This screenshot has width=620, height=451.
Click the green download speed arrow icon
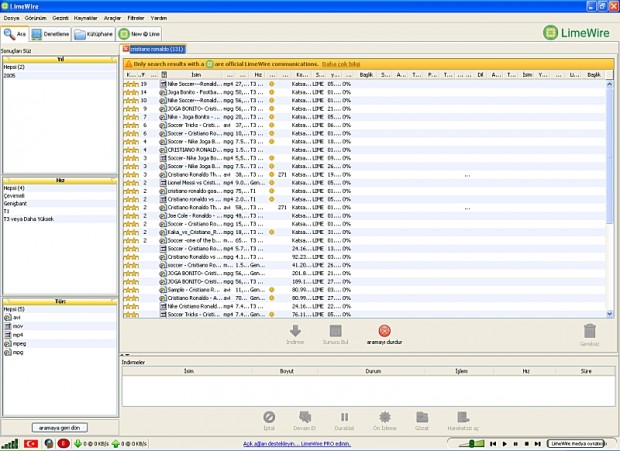(x=78, y=444)
